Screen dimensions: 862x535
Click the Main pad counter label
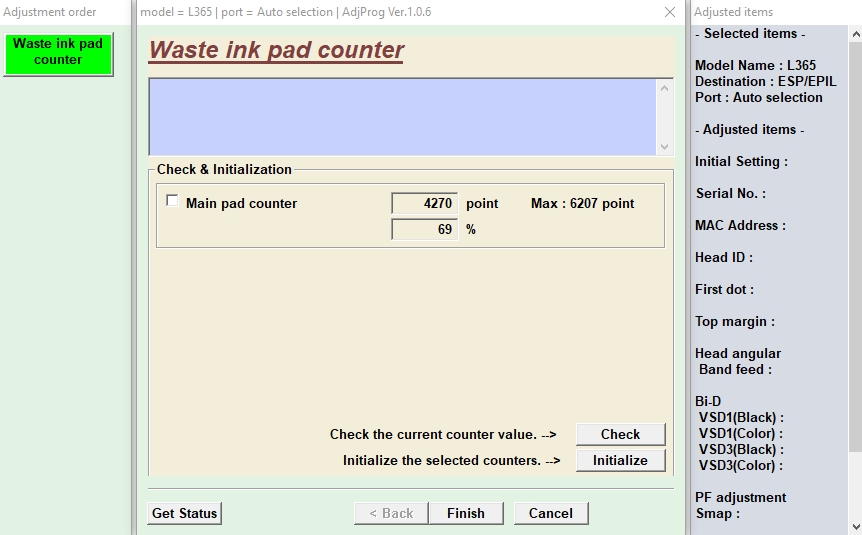241,203
